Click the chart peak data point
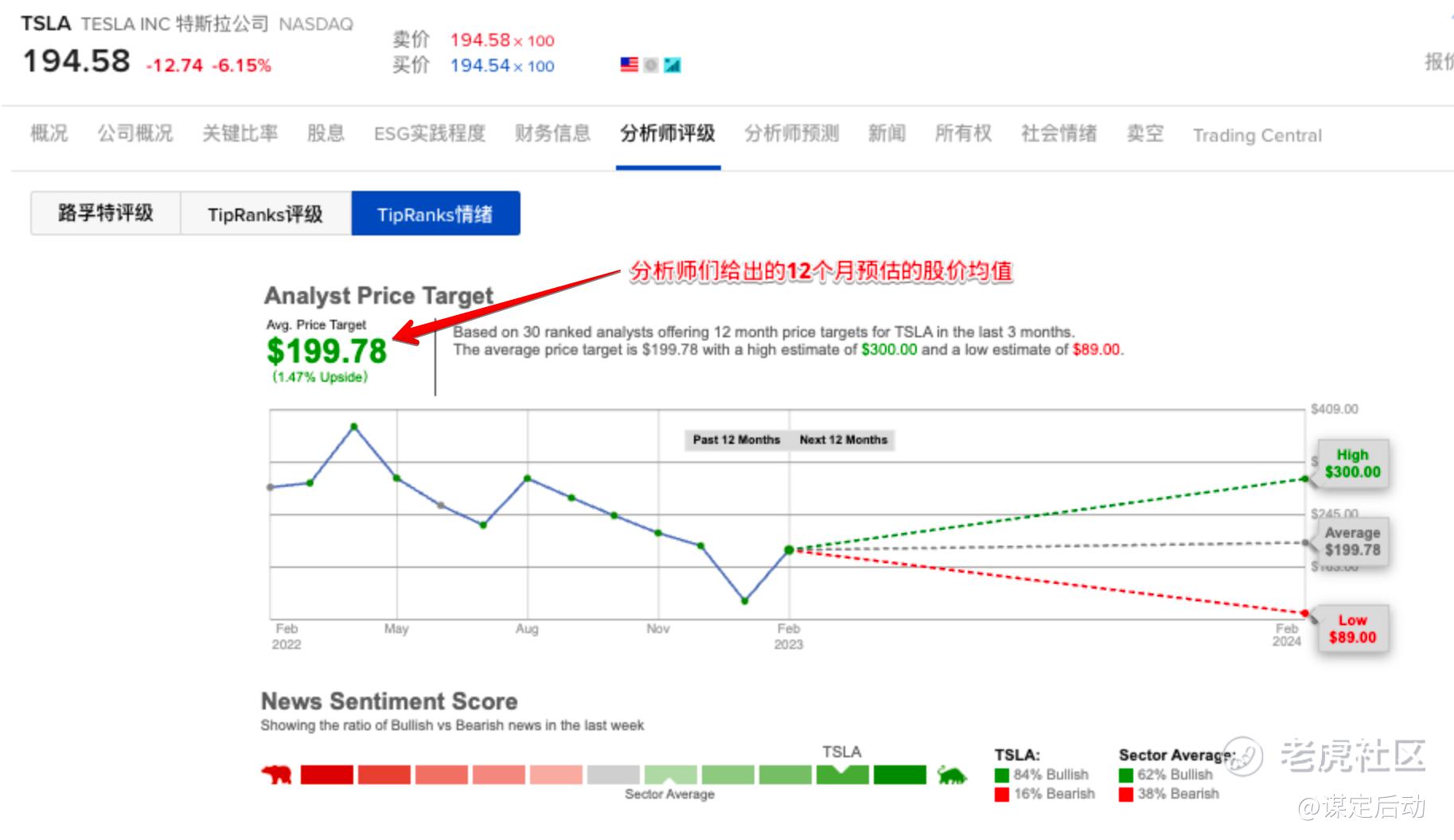Image resolution: width=1454 pixels, height=840 pixels. pos(354,427)
